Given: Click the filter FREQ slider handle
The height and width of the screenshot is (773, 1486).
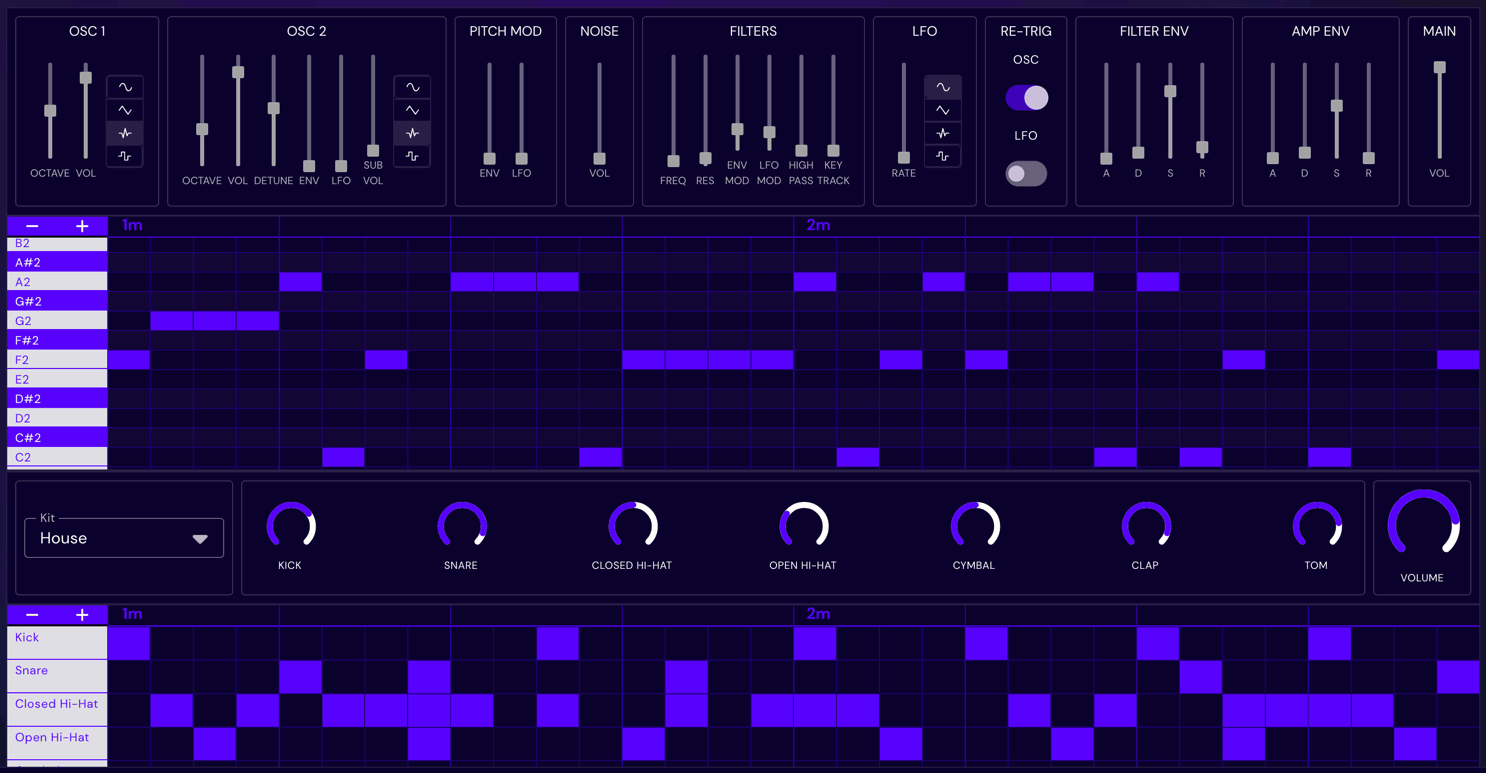Looking at the screenshot, I should point(673,161).
